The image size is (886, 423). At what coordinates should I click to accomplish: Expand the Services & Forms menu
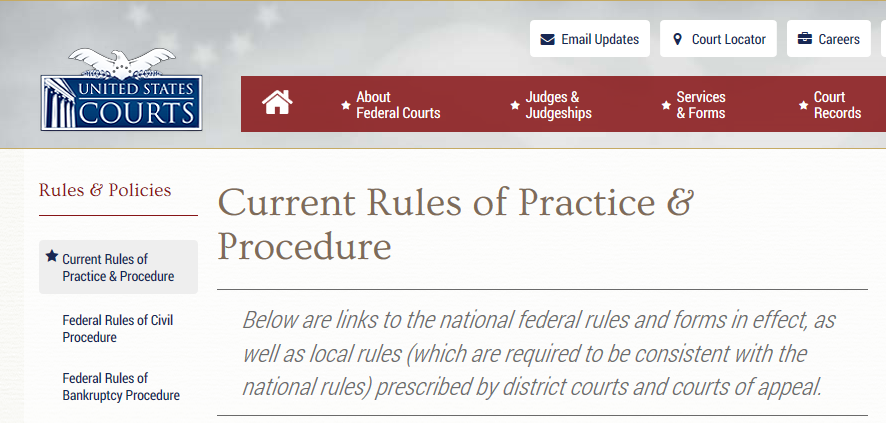click(x=701, y=104)
